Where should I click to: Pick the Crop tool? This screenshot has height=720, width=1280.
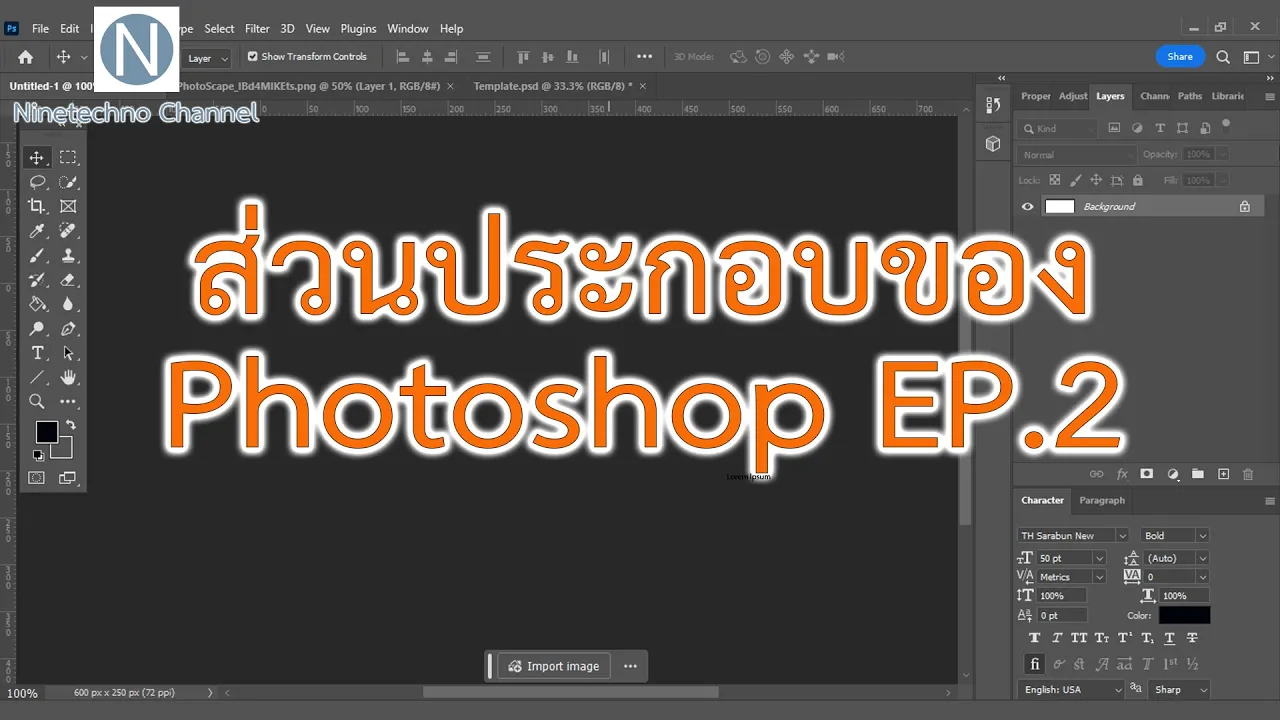tap(37, 206)
